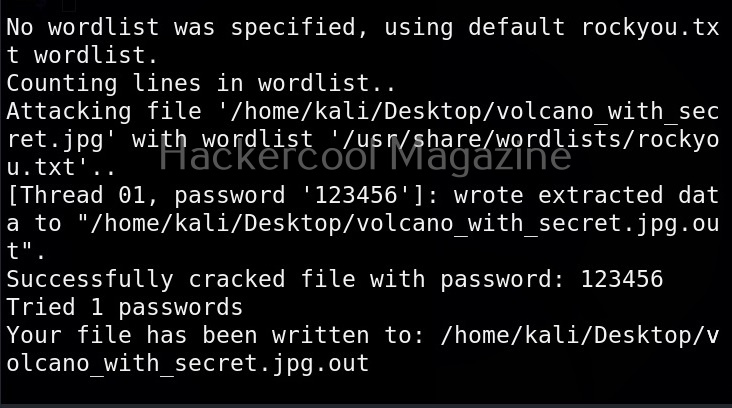Viewport: 732px width, 408px height.
Task: Click the empty terminal area below the output
Action: point(366,390)
